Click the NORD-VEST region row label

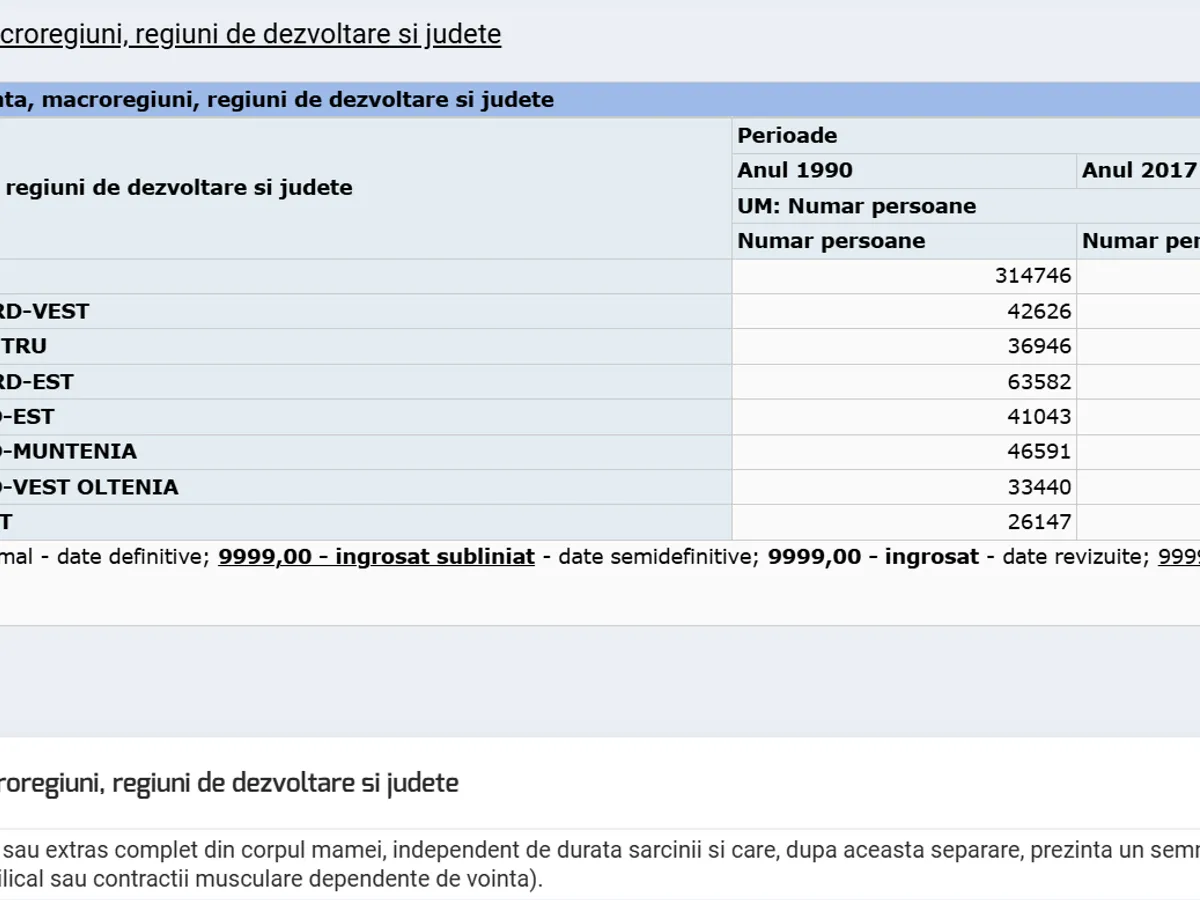pos(45,312)
